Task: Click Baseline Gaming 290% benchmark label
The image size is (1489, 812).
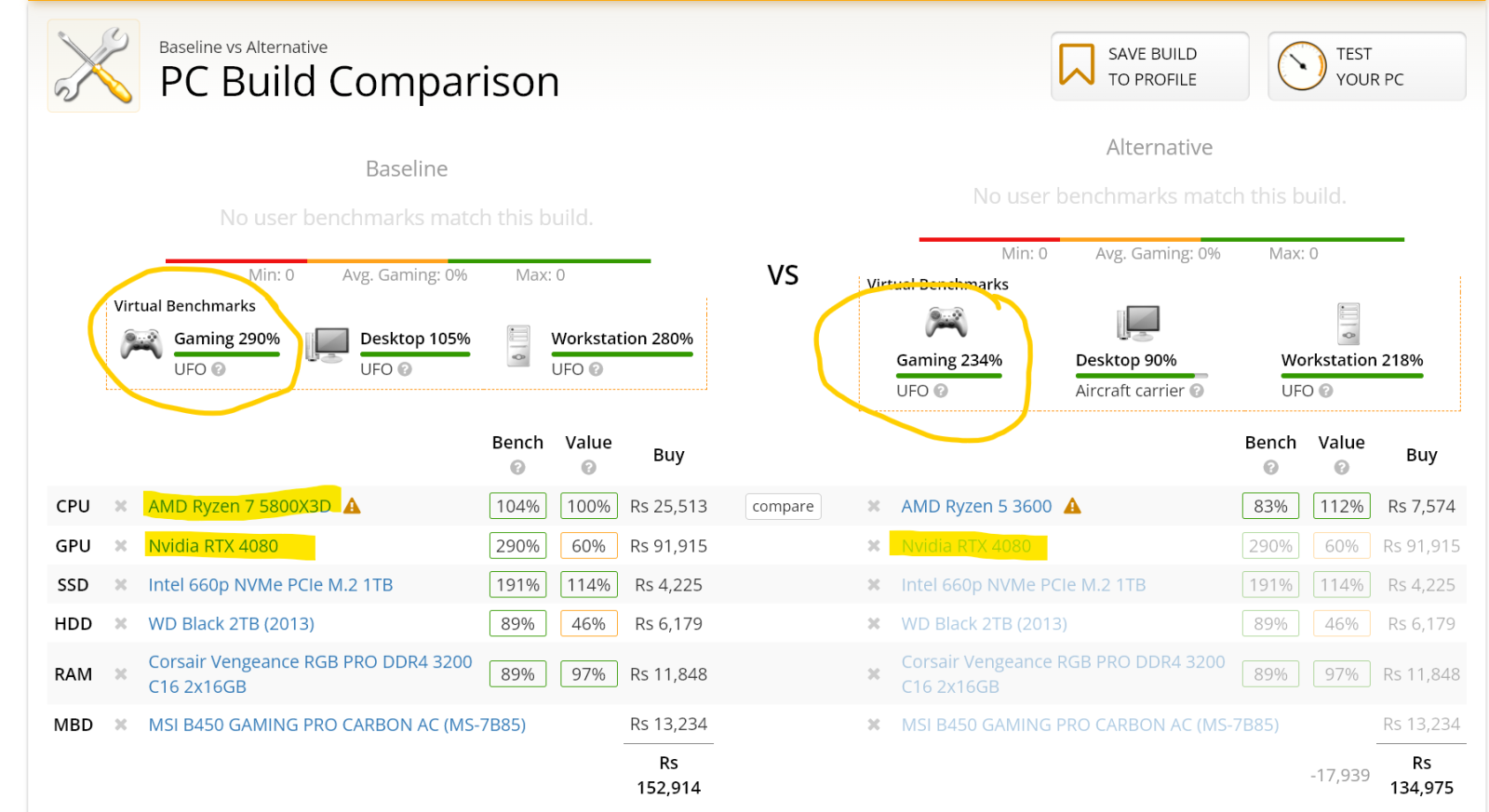Action: click(x=227, y=339)
